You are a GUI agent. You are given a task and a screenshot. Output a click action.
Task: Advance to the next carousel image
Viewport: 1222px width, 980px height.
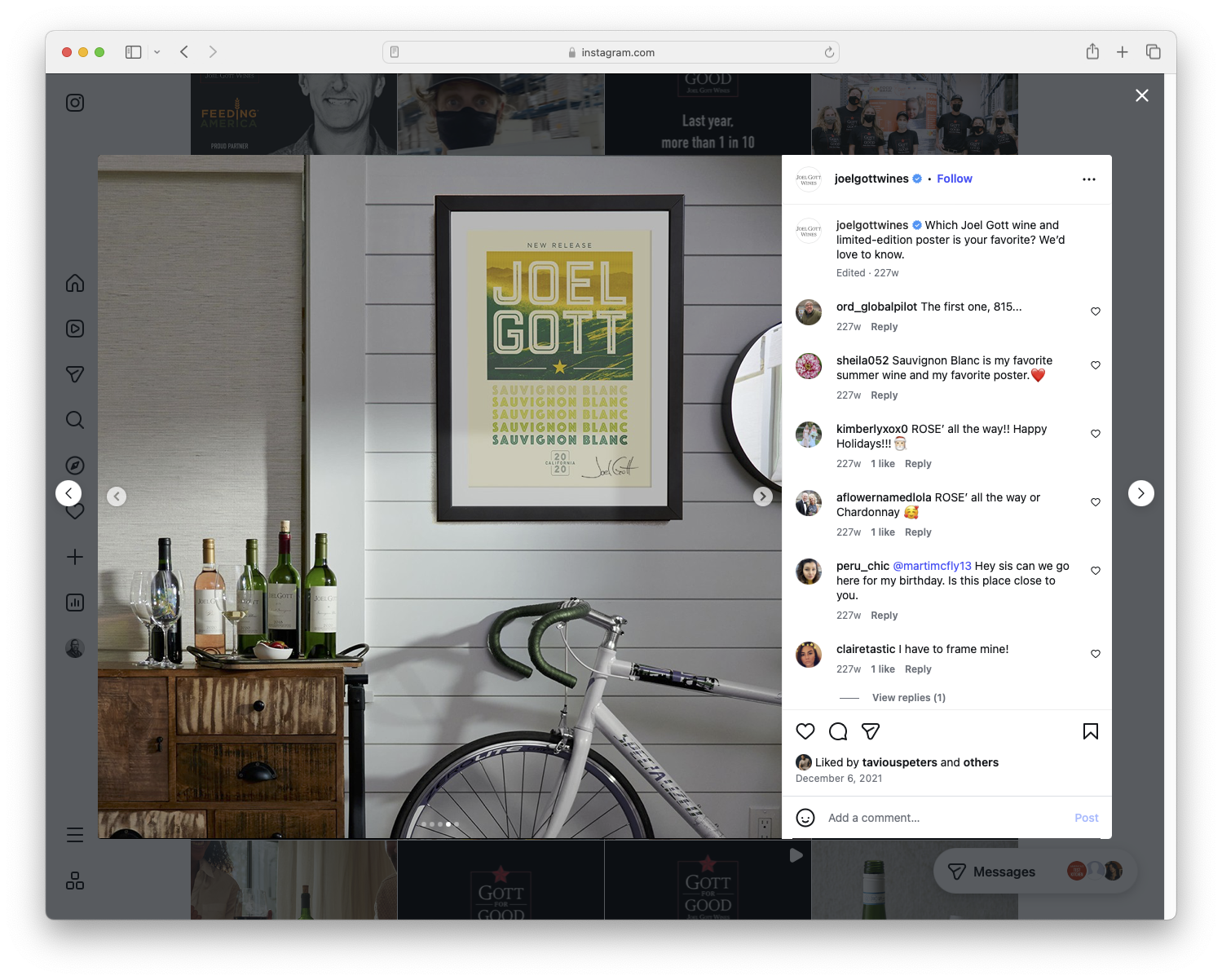click(763, 496)
